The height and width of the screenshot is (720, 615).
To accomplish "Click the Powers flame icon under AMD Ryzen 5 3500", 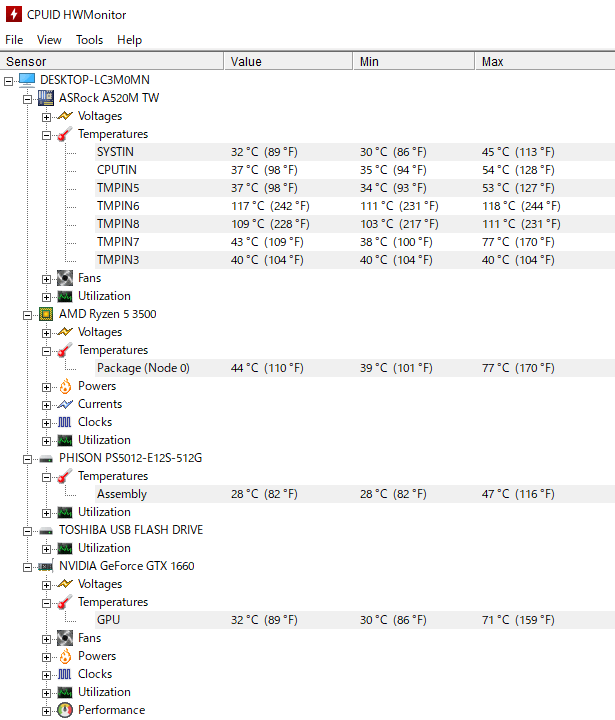I will tap(65, 386).
